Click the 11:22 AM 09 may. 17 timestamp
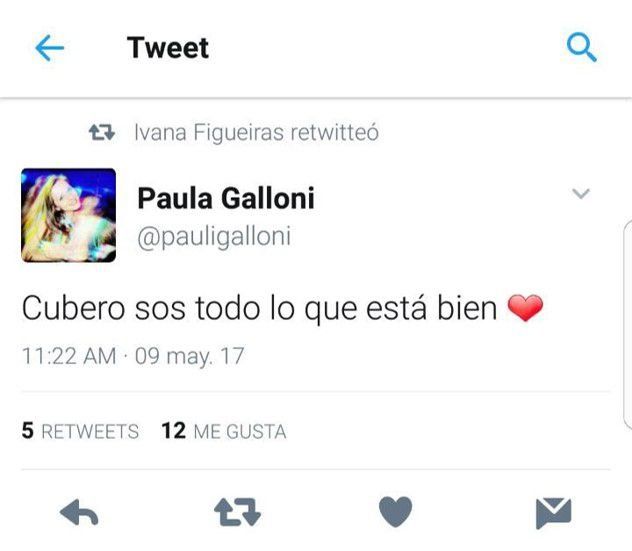The width and height of the screenshot is (632, 551). 133,356
